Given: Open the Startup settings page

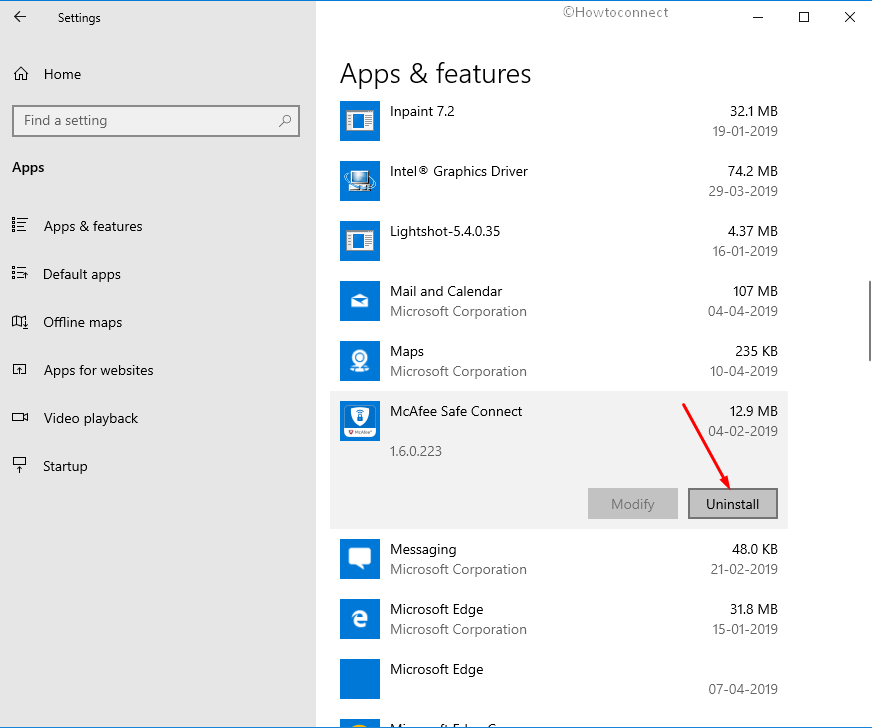Looking at the screenshot, I should click(x=65, y=466).
